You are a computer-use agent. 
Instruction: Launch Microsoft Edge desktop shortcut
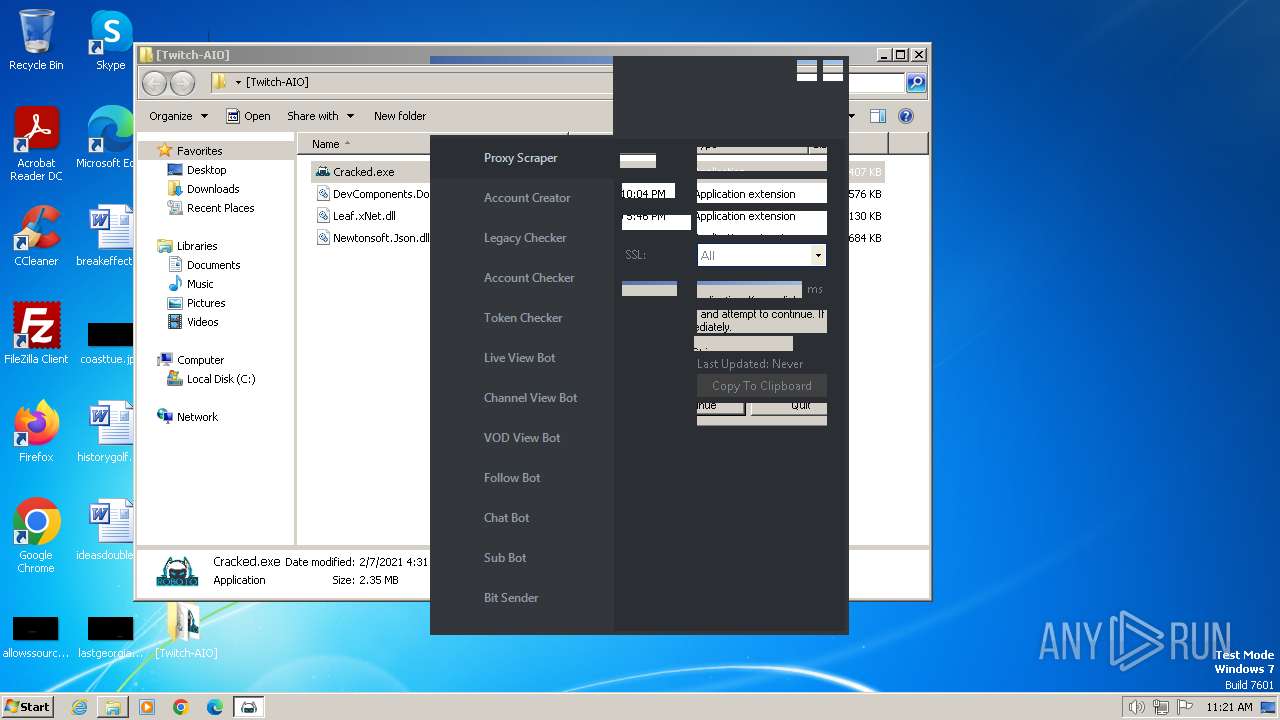108,138
